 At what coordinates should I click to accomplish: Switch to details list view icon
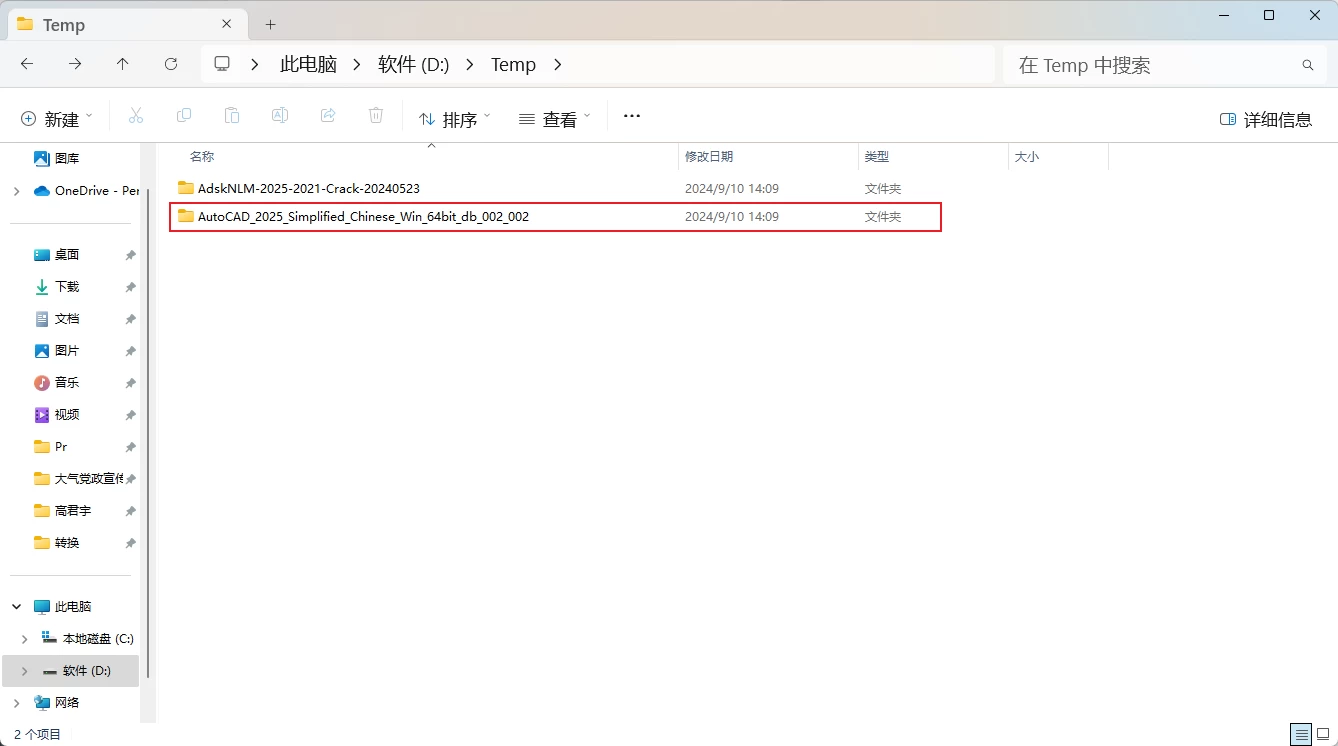[1300, 734]
